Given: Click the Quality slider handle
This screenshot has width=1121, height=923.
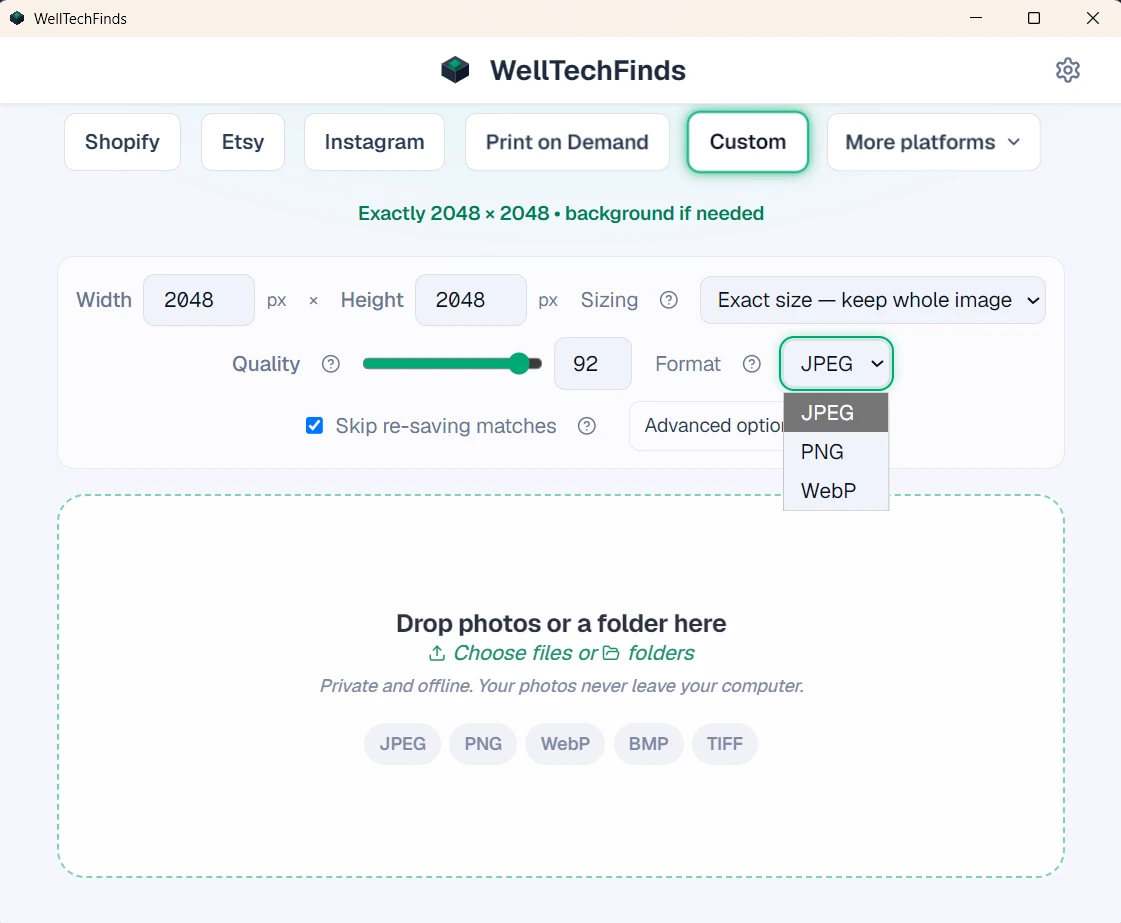Looking at the screenshot, I should click(x=520, y=364).
